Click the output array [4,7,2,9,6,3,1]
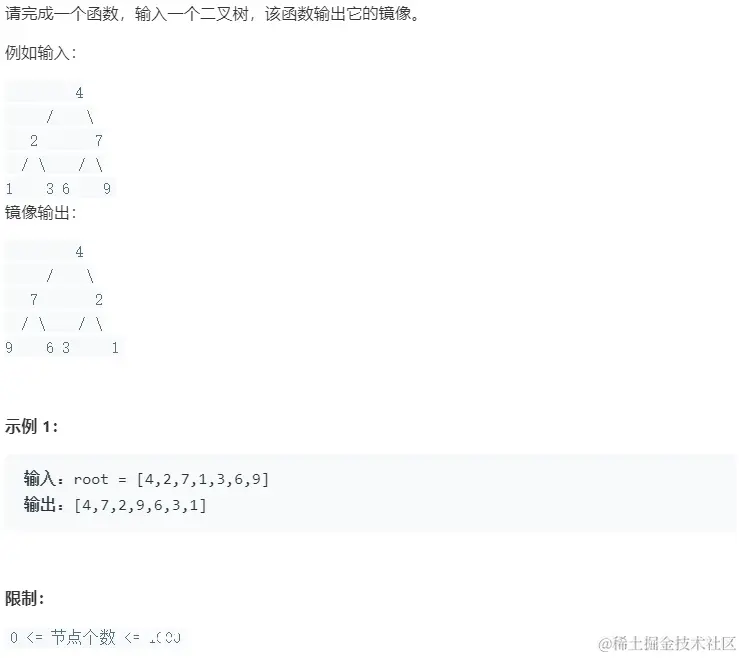This screenshot has width=742, height=658. [x=141, y=506]
